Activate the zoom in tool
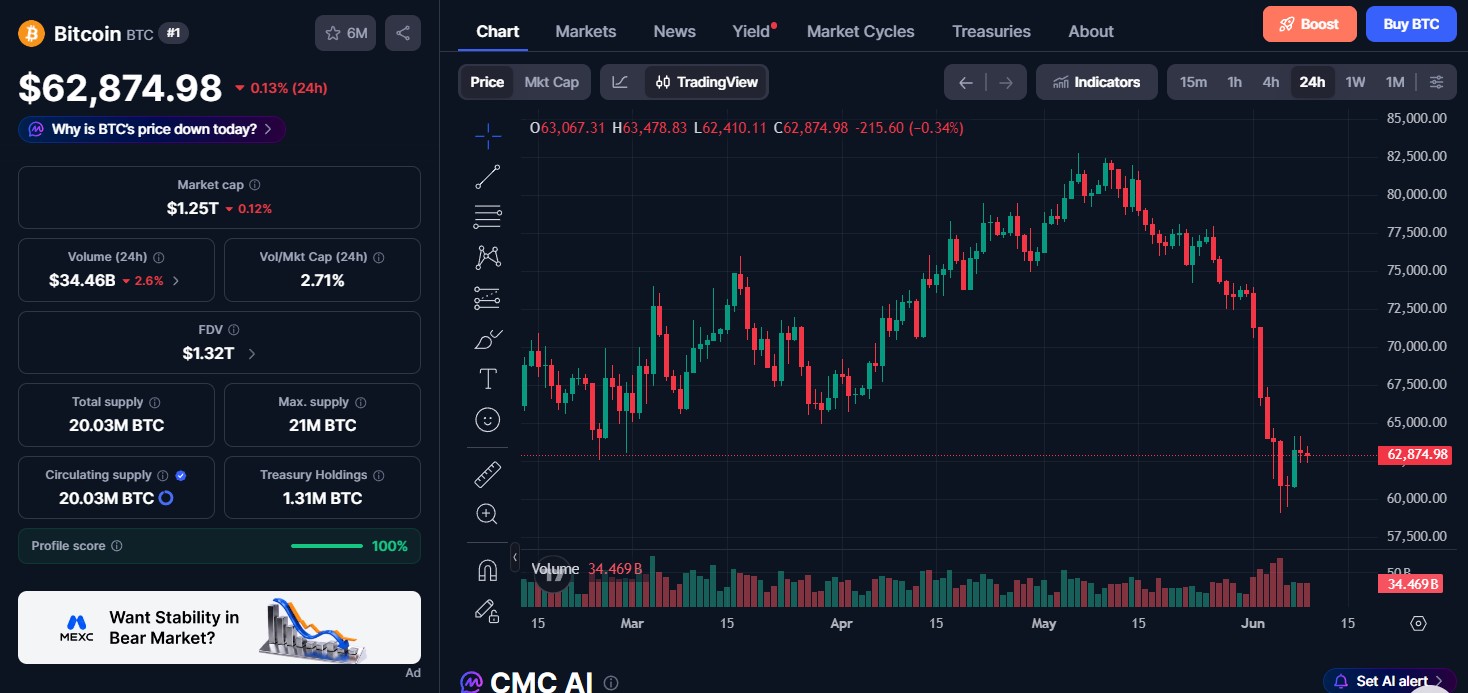1468x693 pixels. (488, 514)
